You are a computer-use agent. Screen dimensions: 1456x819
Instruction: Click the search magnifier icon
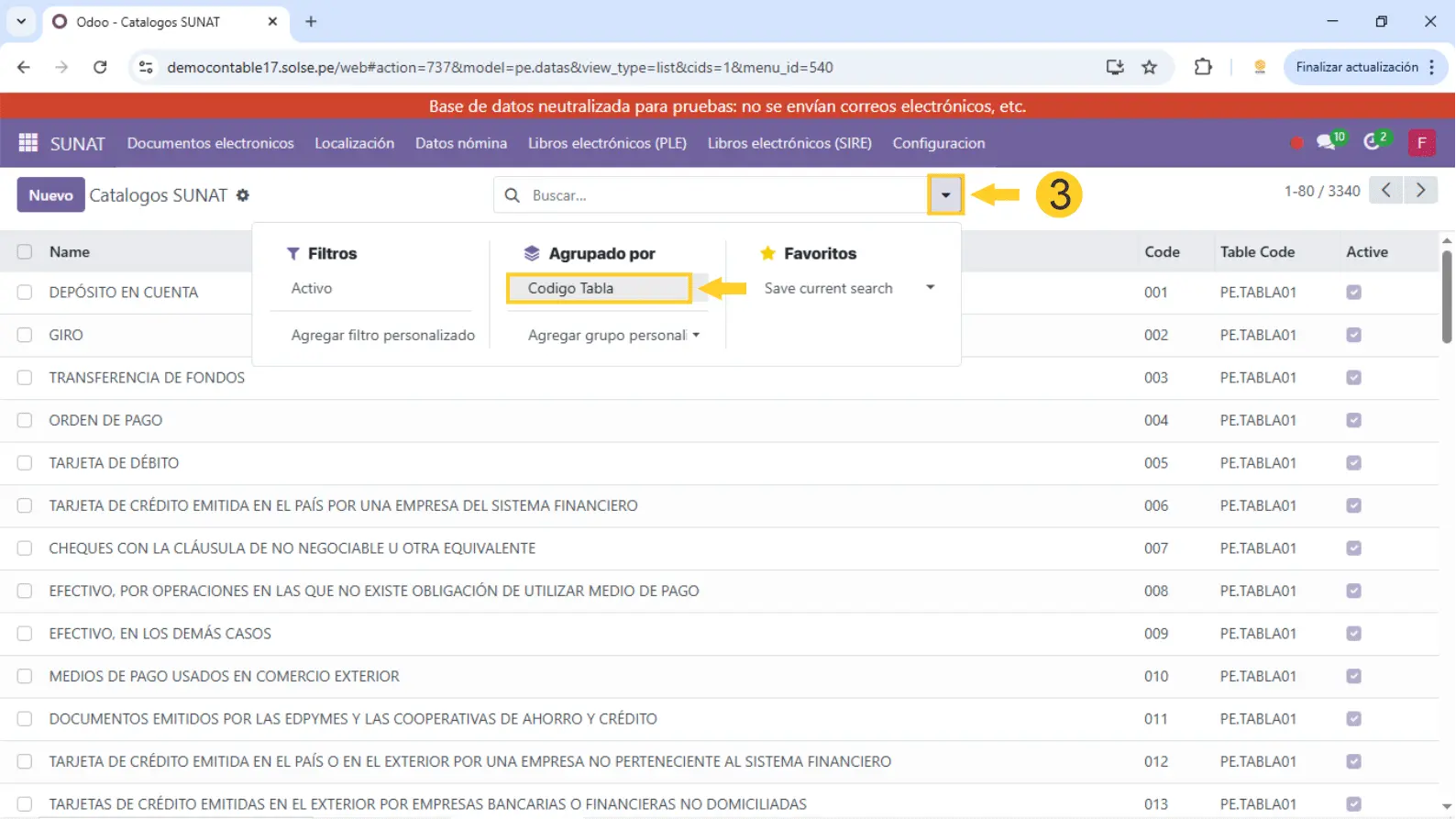[513, 195]
